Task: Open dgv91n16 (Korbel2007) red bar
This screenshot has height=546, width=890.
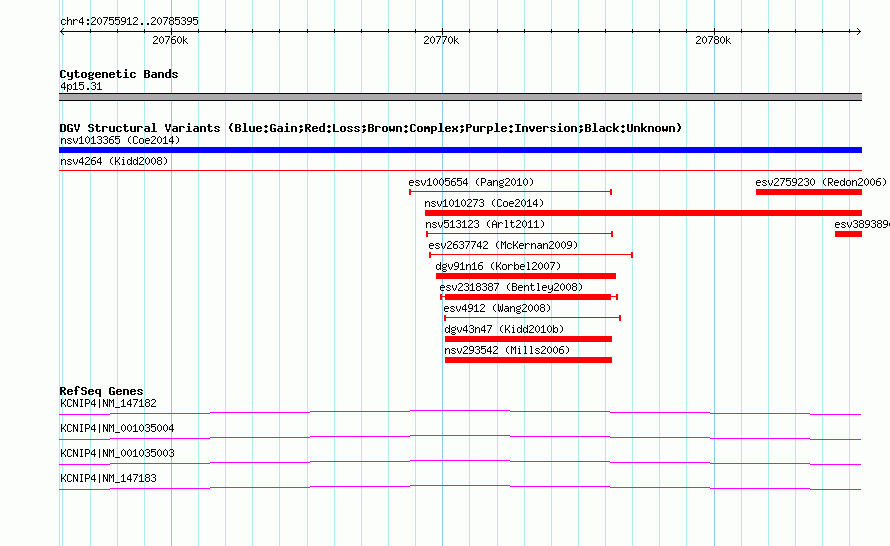Action: click(x=526, y=276)
